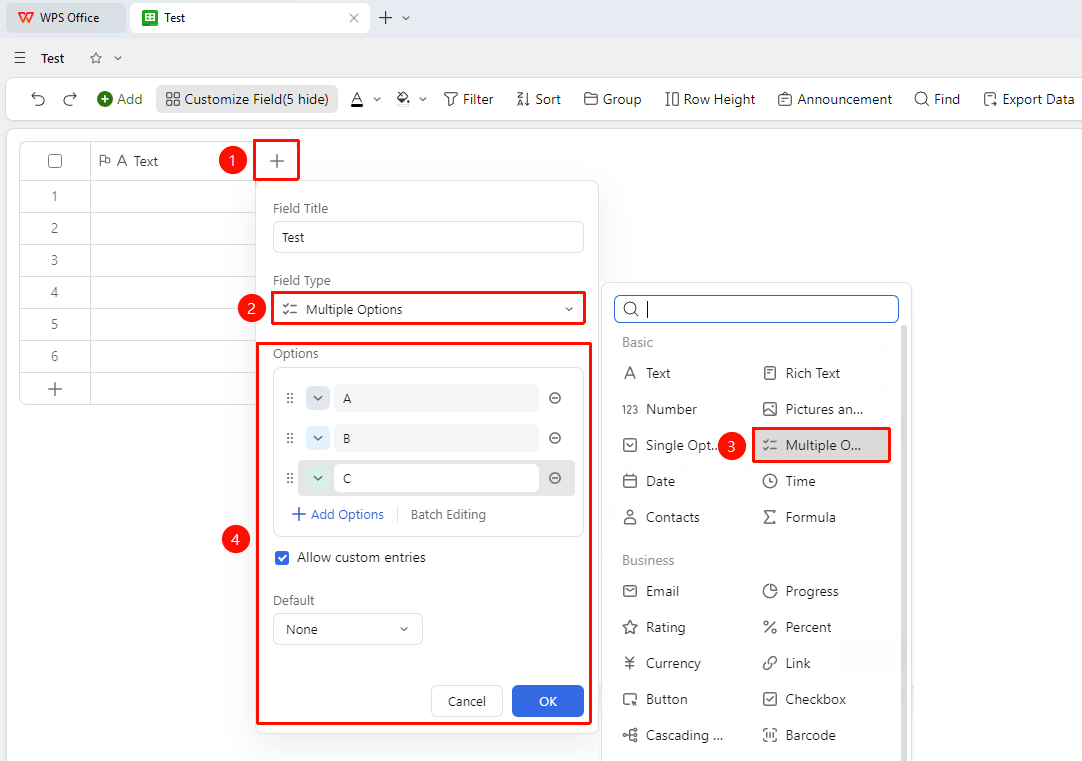This screenshot has height=761, width=1082.
Task: Open the Filter tool
Action: pyautogui.click(x=469, y=99)
